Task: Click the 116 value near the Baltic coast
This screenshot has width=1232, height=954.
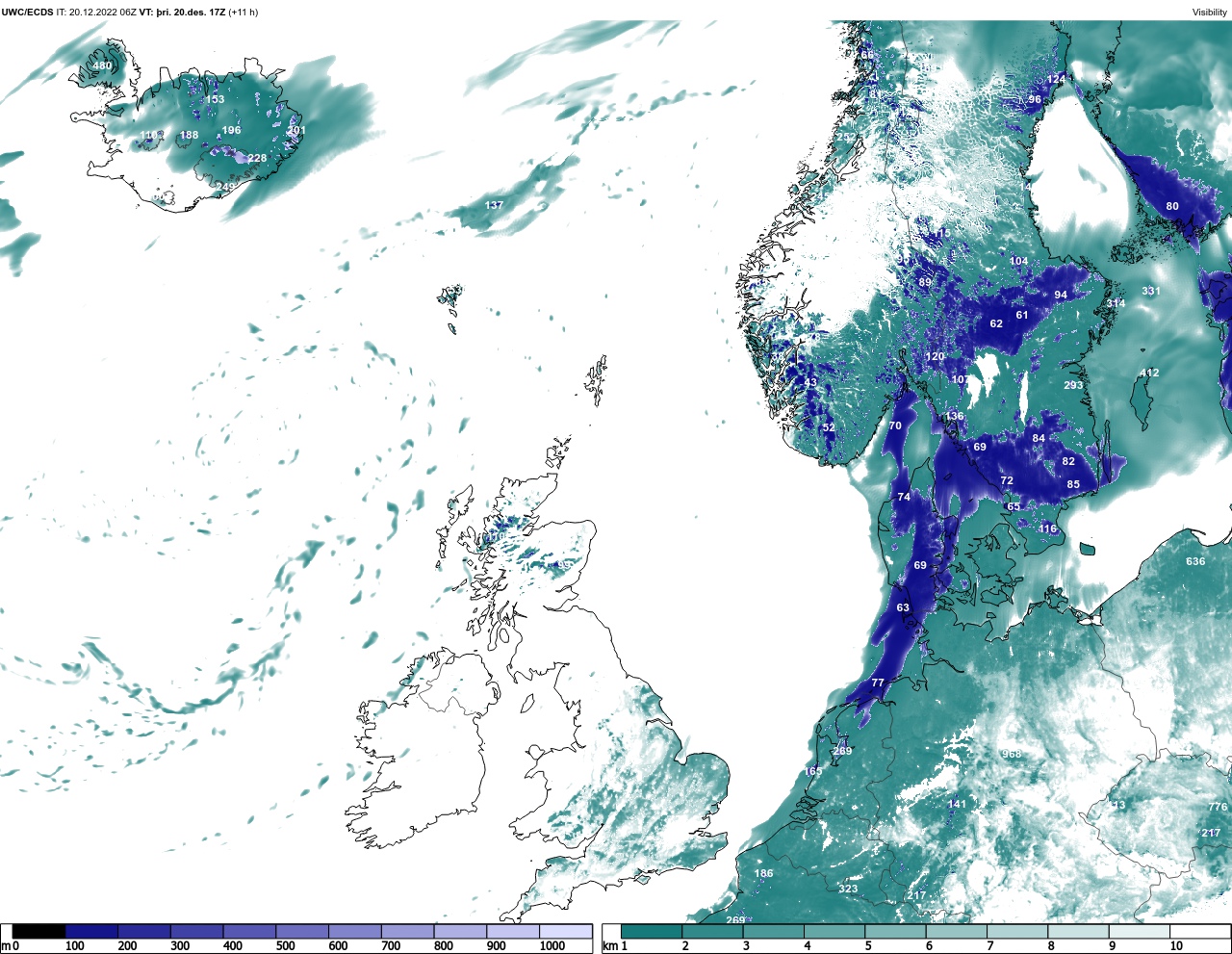Action: (x=1047, y=529)
